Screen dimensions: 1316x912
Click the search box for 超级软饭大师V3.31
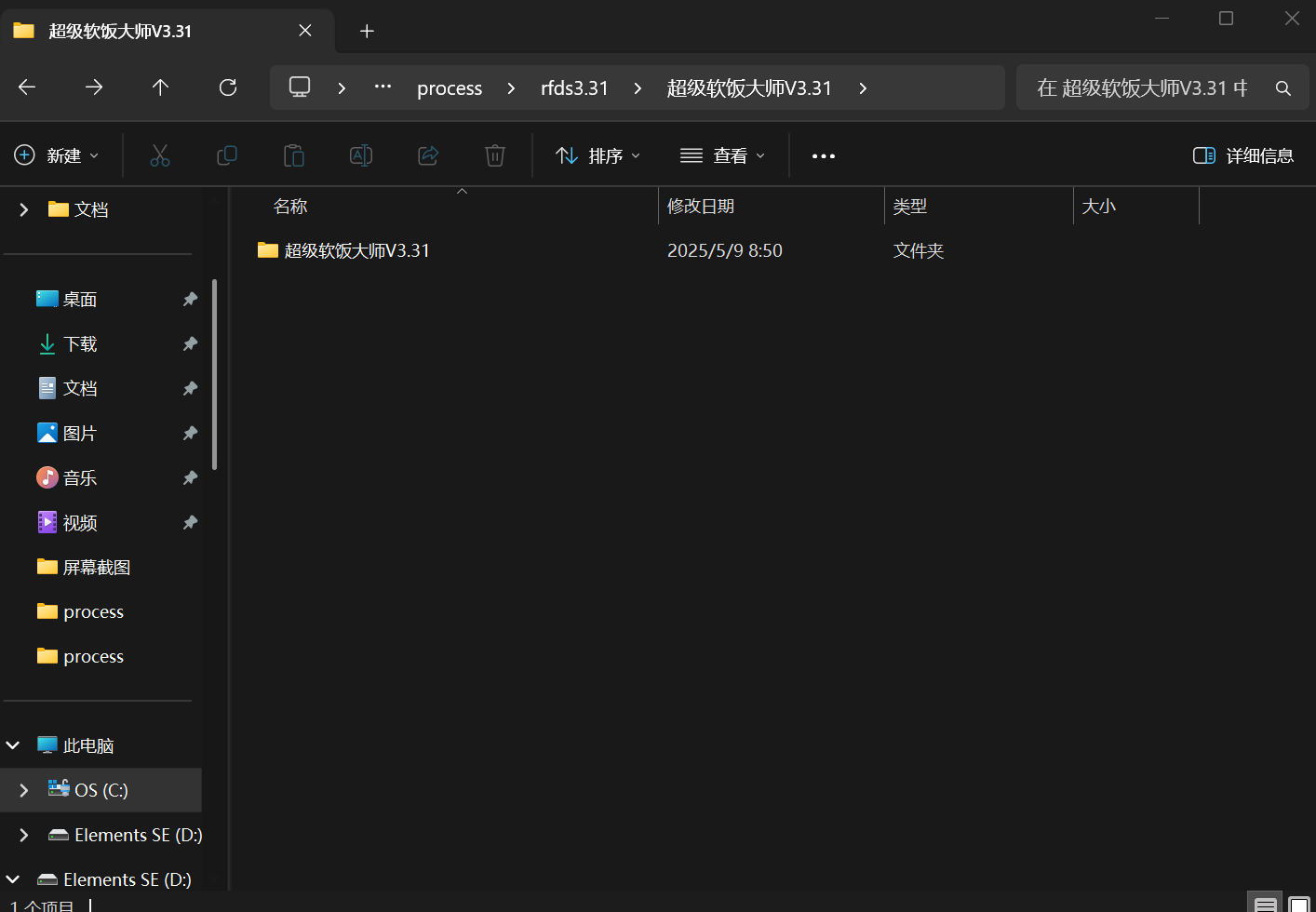tap(1142, 88)
